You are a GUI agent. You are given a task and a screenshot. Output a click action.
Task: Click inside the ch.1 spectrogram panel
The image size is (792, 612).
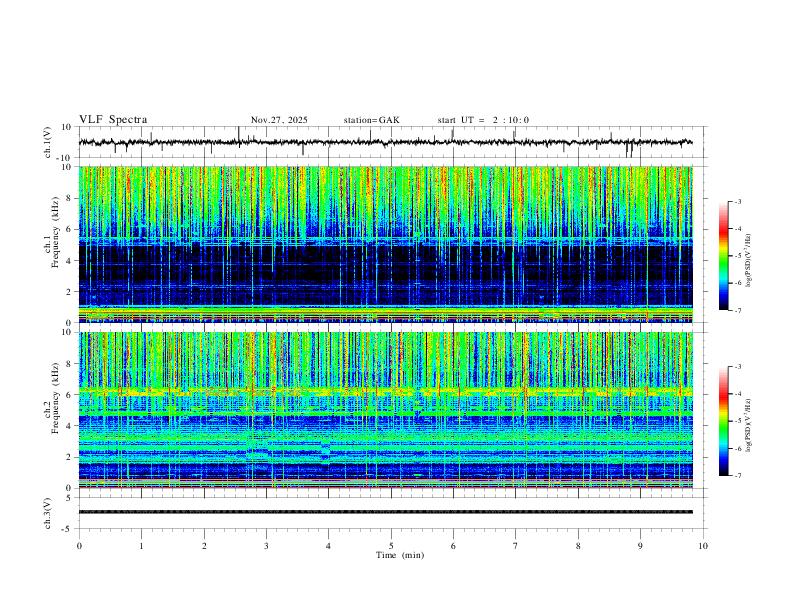pyautogui.click(x=386, y=244)
